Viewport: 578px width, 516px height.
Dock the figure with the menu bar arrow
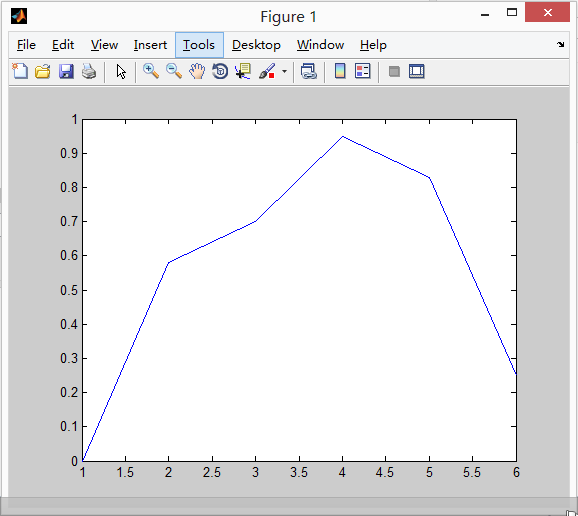coord(560,45)
